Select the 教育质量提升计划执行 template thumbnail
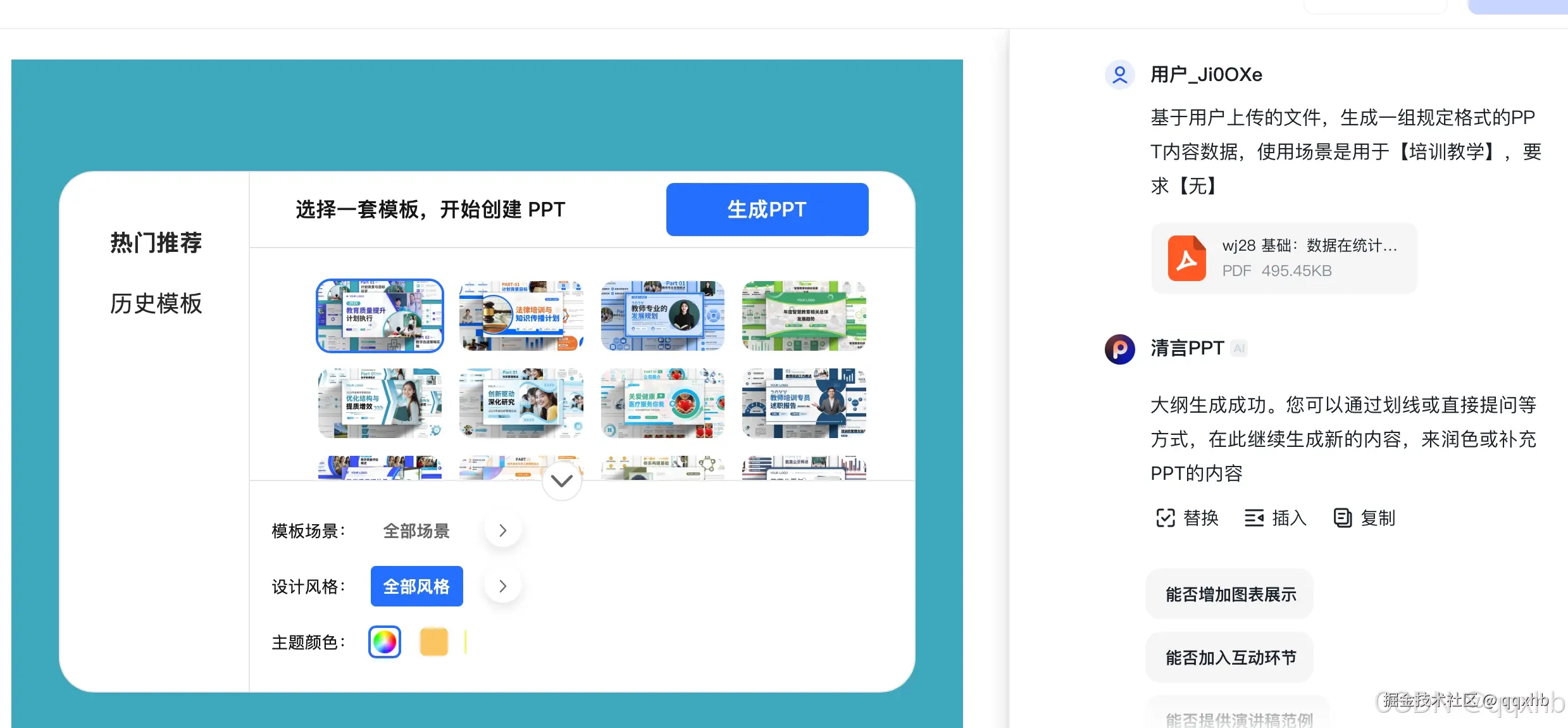The image size is (1568, 728). pyautogui.click(x=379, y=315)
